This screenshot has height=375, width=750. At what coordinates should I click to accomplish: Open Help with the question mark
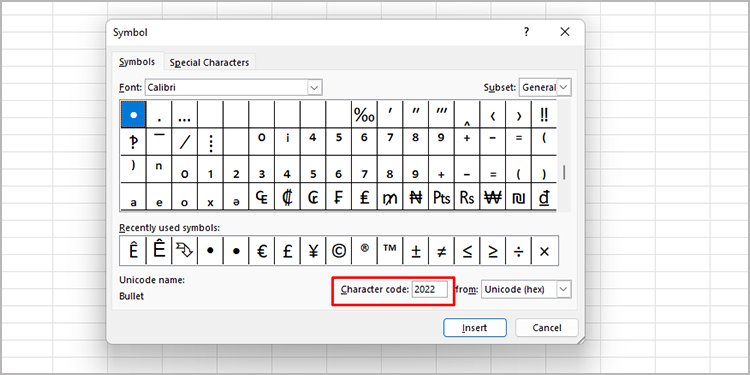tap(526, 32)
